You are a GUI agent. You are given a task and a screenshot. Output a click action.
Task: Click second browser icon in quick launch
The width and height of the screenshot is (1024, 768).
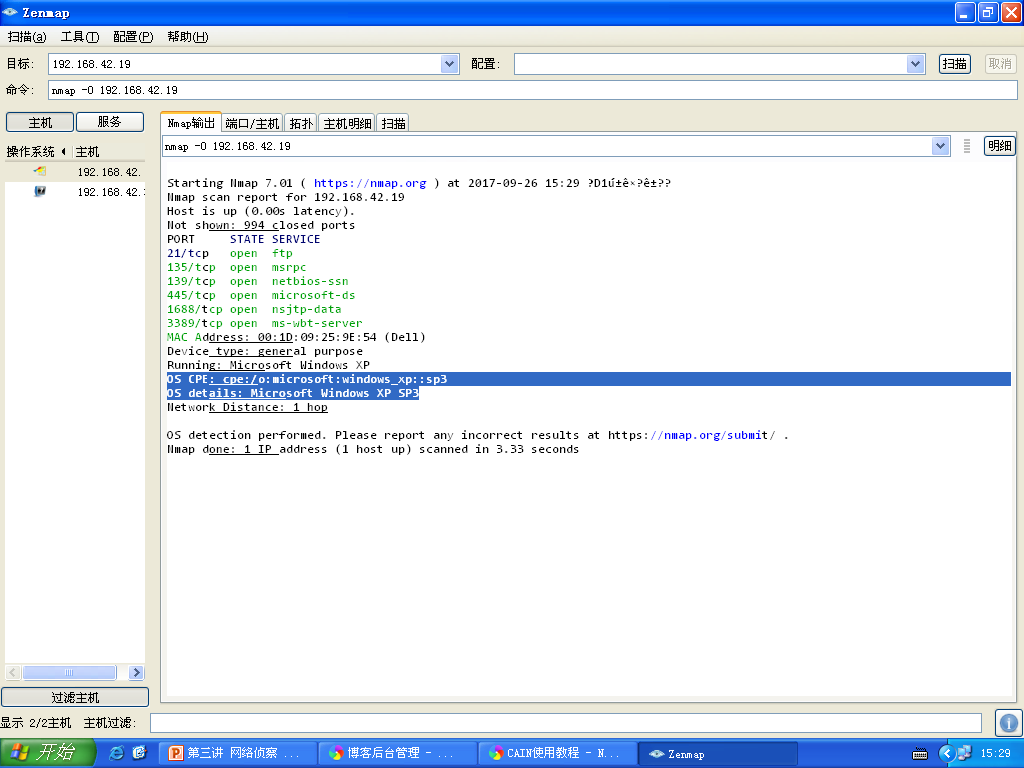(139, 753)
